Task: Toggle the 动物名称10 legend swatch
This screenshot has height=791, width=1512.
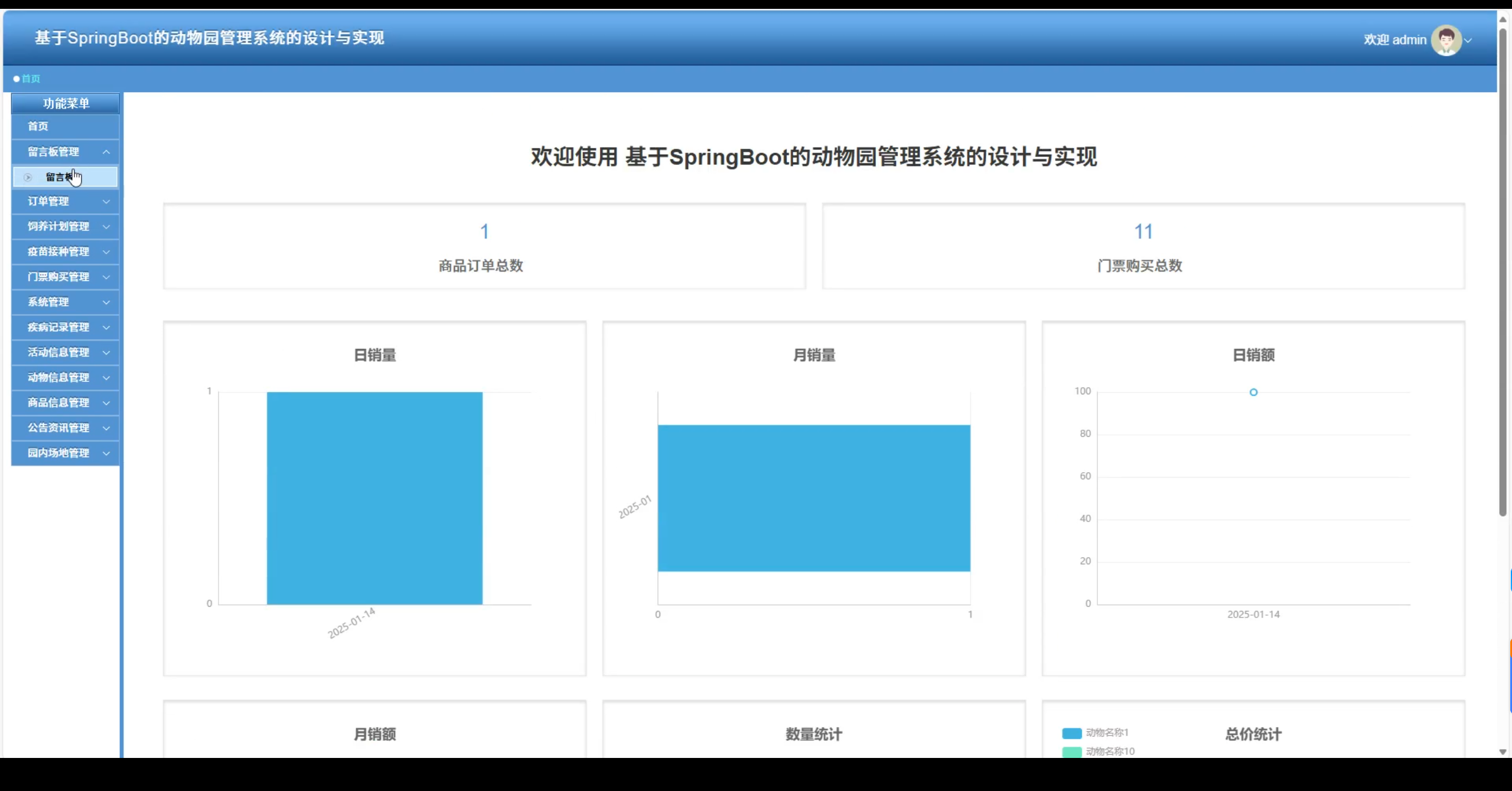Action: coord(1071,751)
